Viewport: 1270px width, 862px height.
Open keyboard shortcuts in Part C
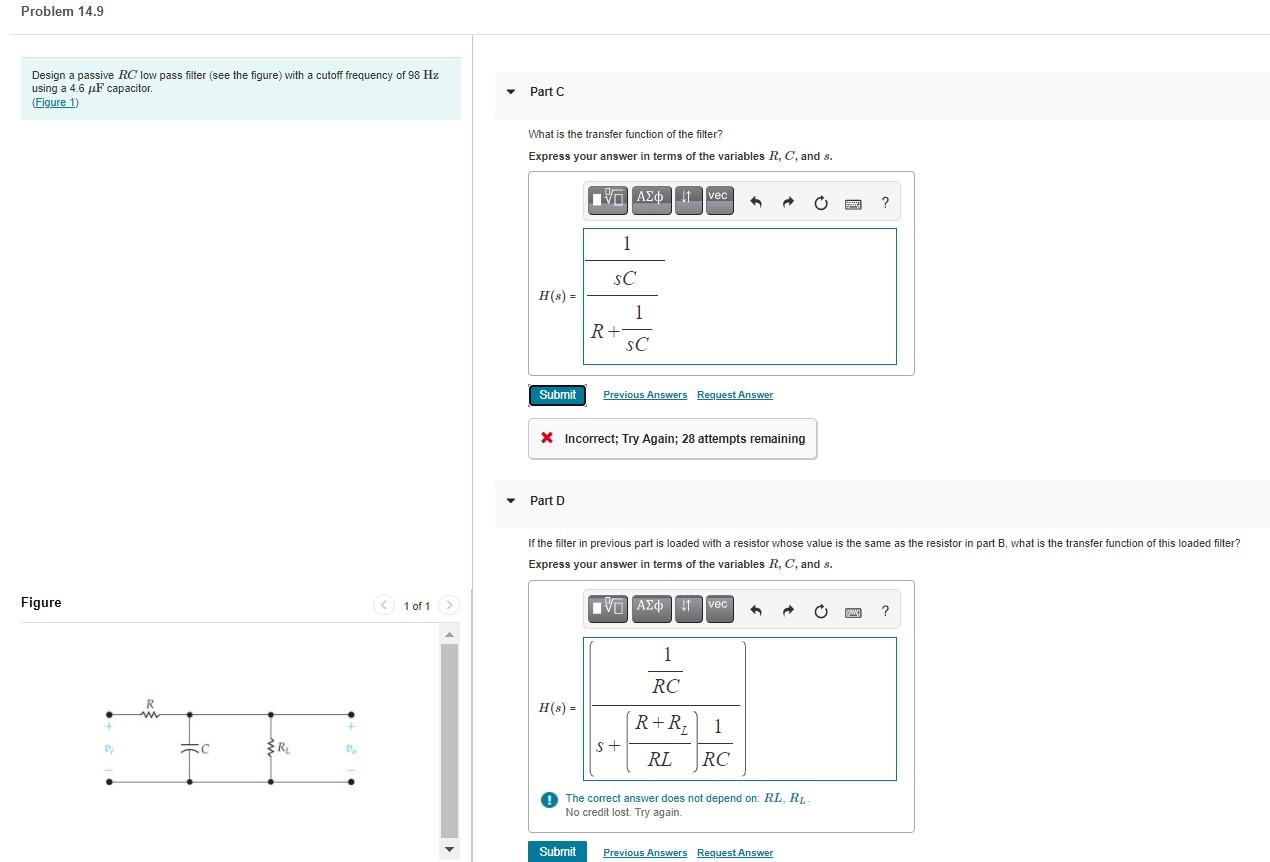853,204
